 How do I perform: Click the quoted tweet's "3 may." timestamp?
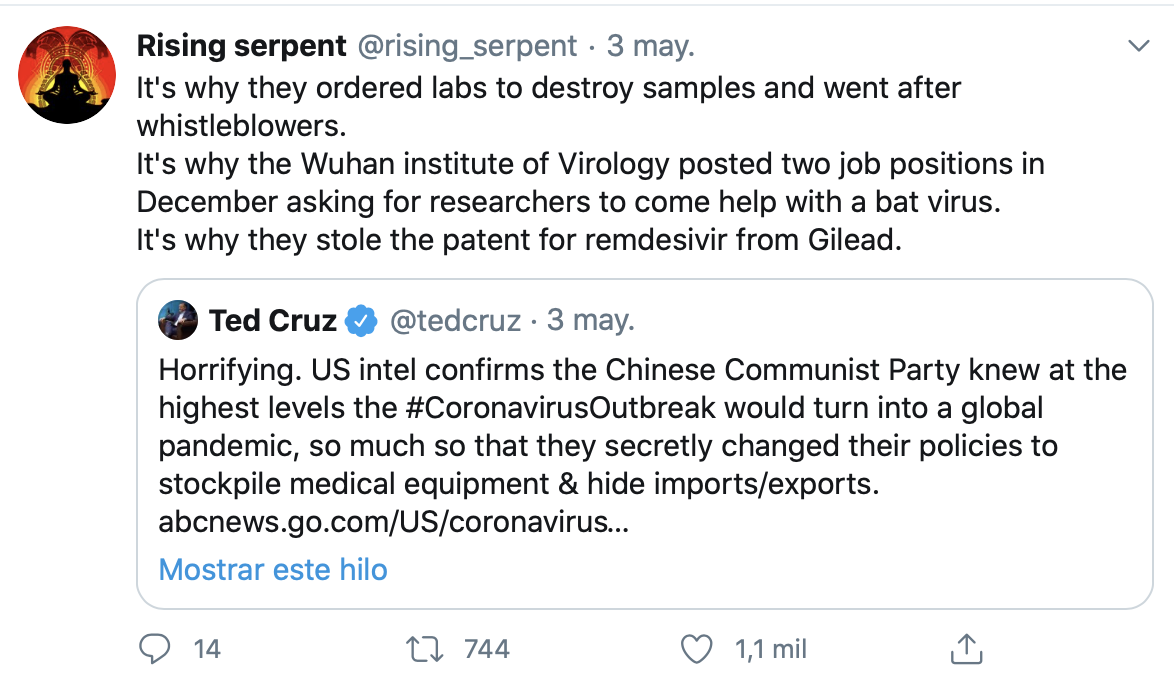point(591,320)
